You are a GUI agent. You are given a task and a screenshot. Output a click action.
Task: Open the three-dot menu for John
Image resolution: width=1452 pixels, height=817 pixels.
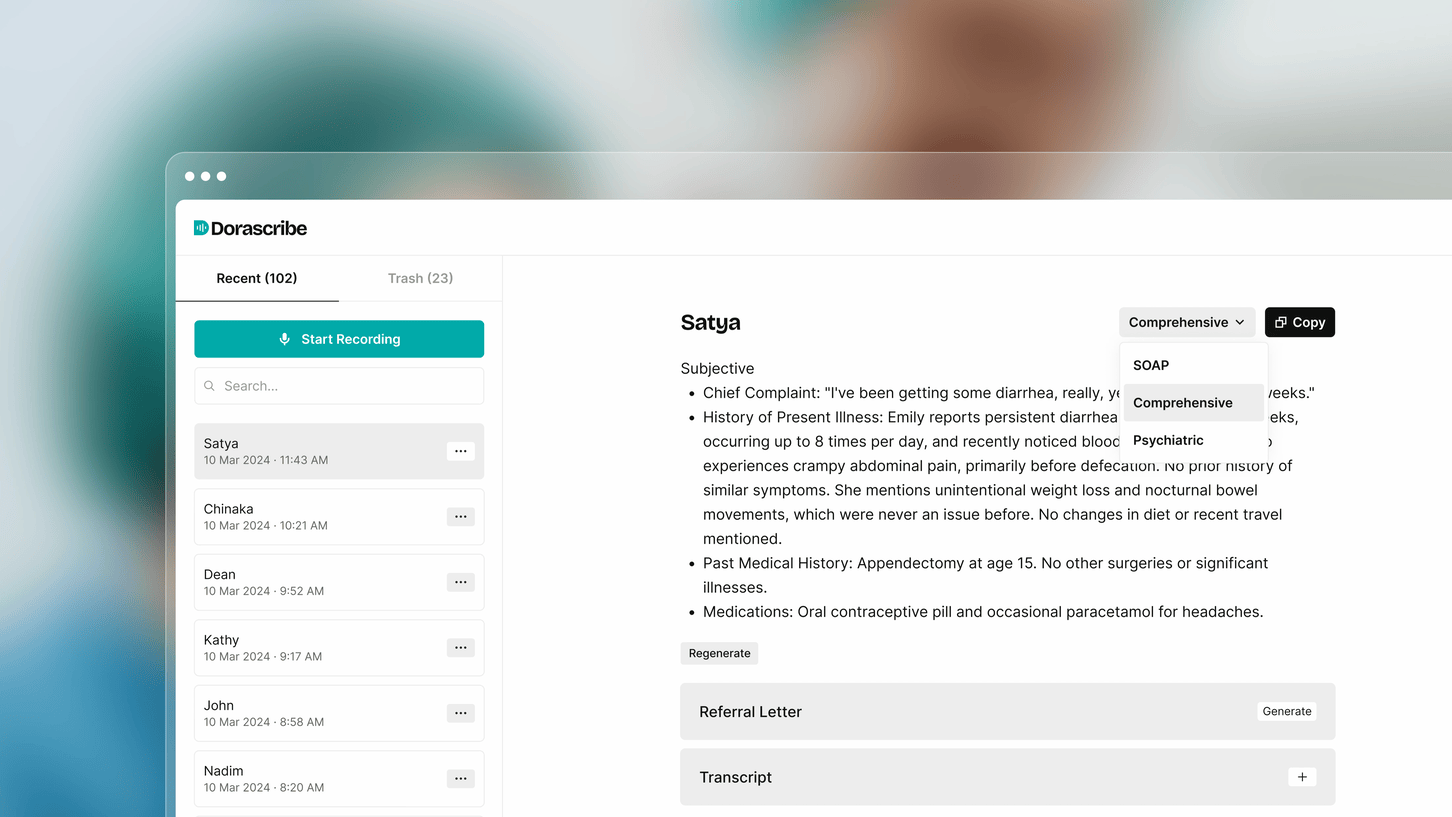[460, 713]
